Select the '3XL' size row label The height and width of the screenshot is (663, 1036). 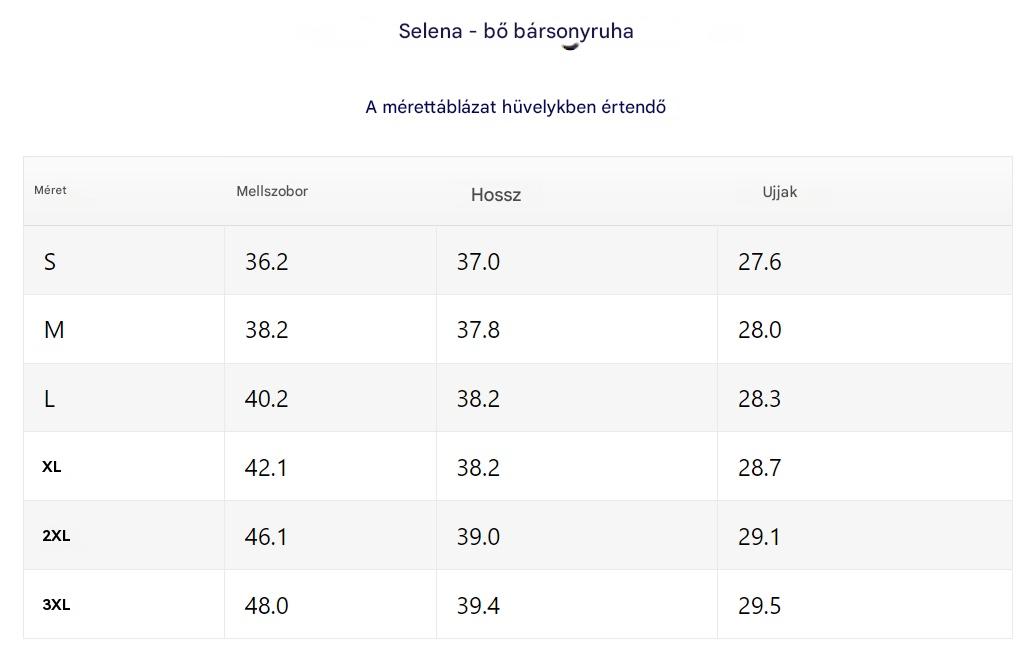coord(56,605)
